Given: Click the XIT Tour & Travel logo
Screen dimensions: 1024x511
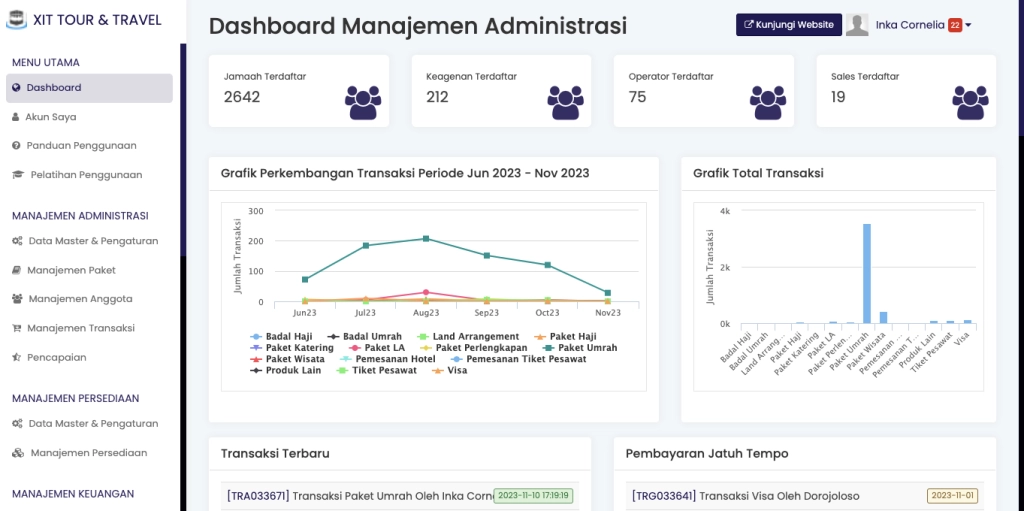Looking at the screenshot, I should tap(17, 20).
